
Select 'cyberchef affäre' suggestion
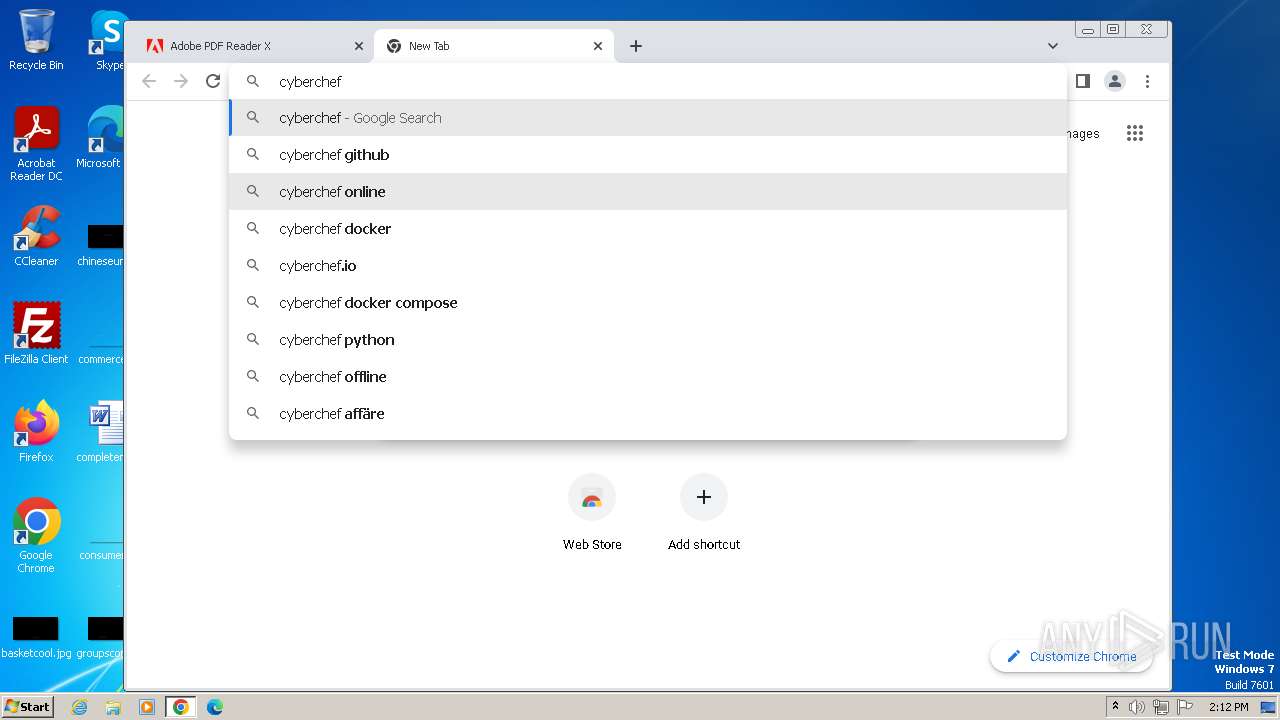(648, 414)
